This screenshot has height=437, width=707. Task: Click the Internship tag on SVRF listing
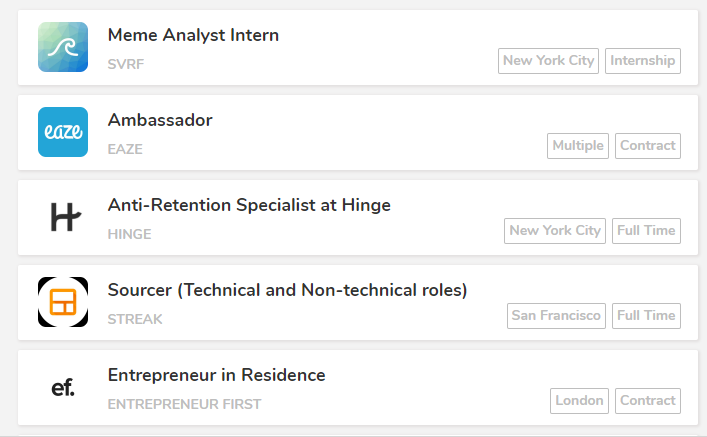tap(643, 60)
